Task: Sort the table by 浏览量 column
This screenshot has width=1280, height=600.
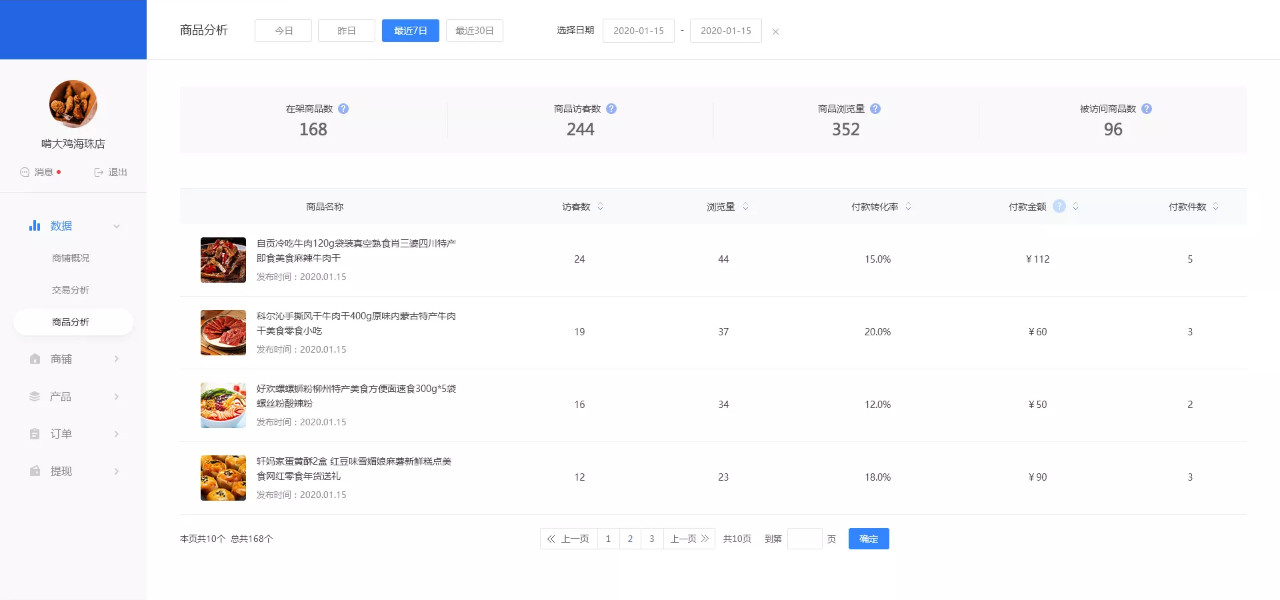Action: coord(745,207)
